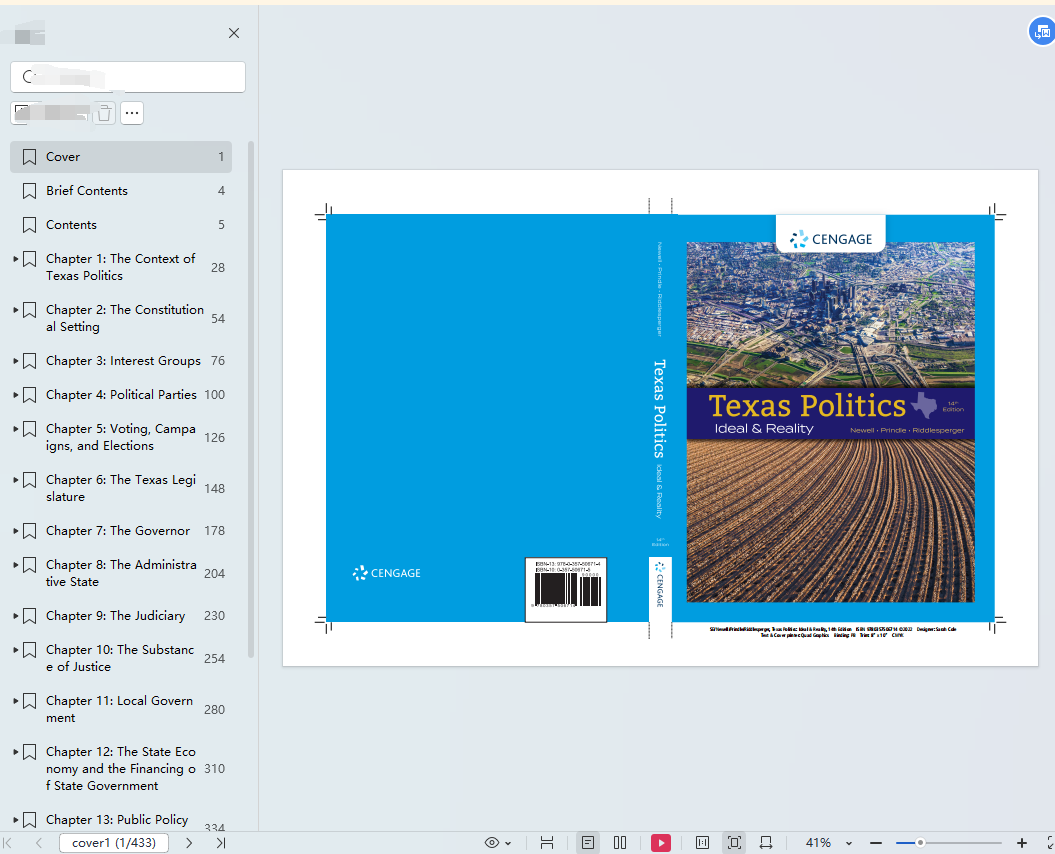This screenshot has height=854, width=1055.
Task: Open the bookmark more options menu
Action: point(132,113)
